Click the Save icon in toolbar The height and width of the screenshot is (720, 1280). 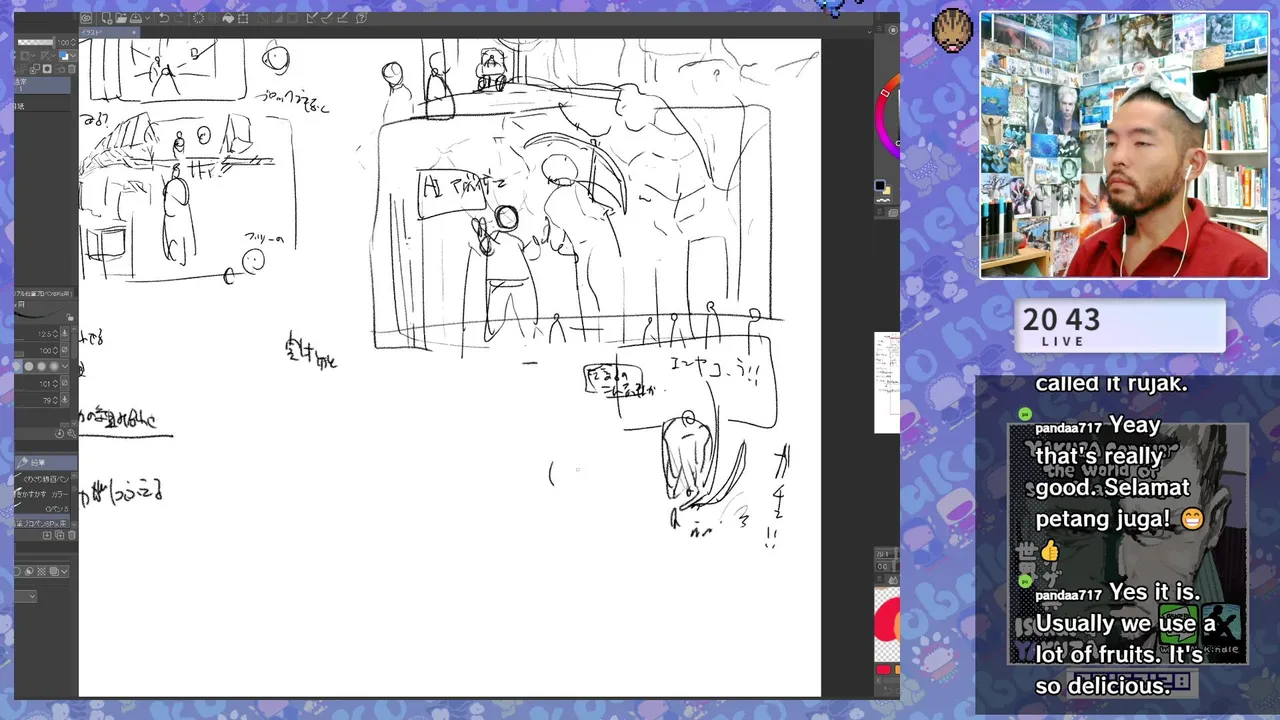[136, 18]
